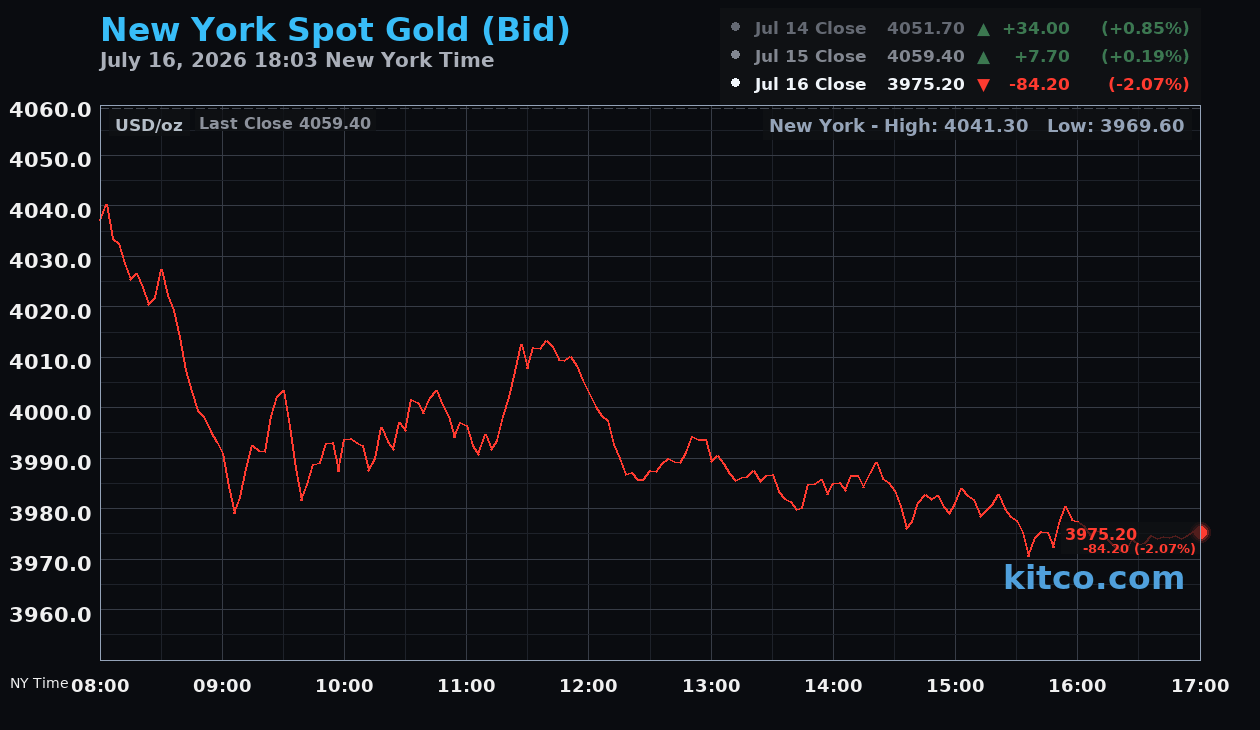This screenshot has height=730, width=1260.
Task: Click the 4060.0 y-axis label
Action: [50, 108]
